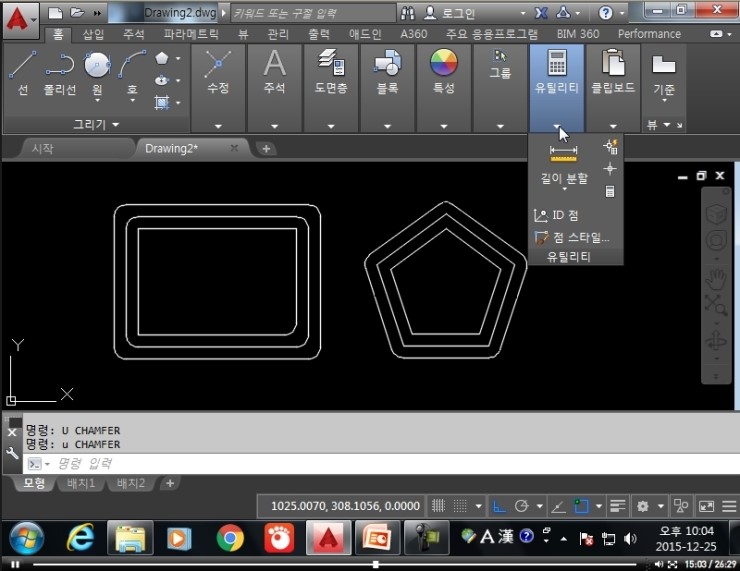Expand the Circle (원) options arrow
Image resolution: width=740 pixels, height=571 pixels.
(97, 100)
